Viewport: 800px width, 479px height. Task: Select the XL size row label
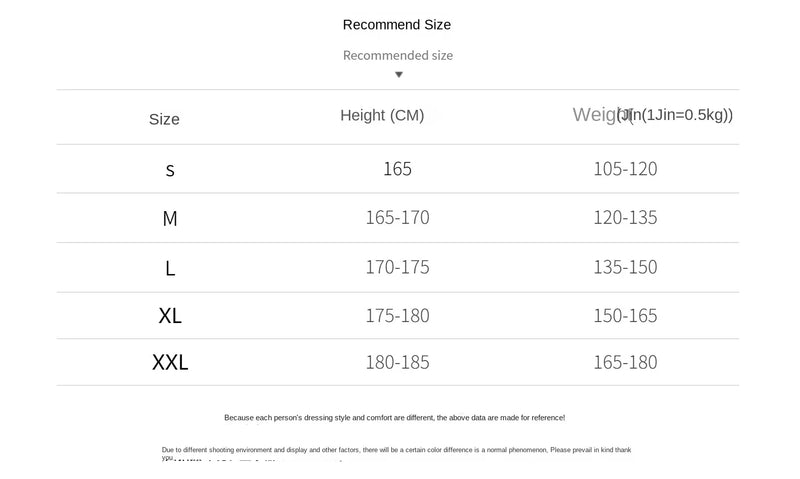pyautogui.click(x=170, y=316)
